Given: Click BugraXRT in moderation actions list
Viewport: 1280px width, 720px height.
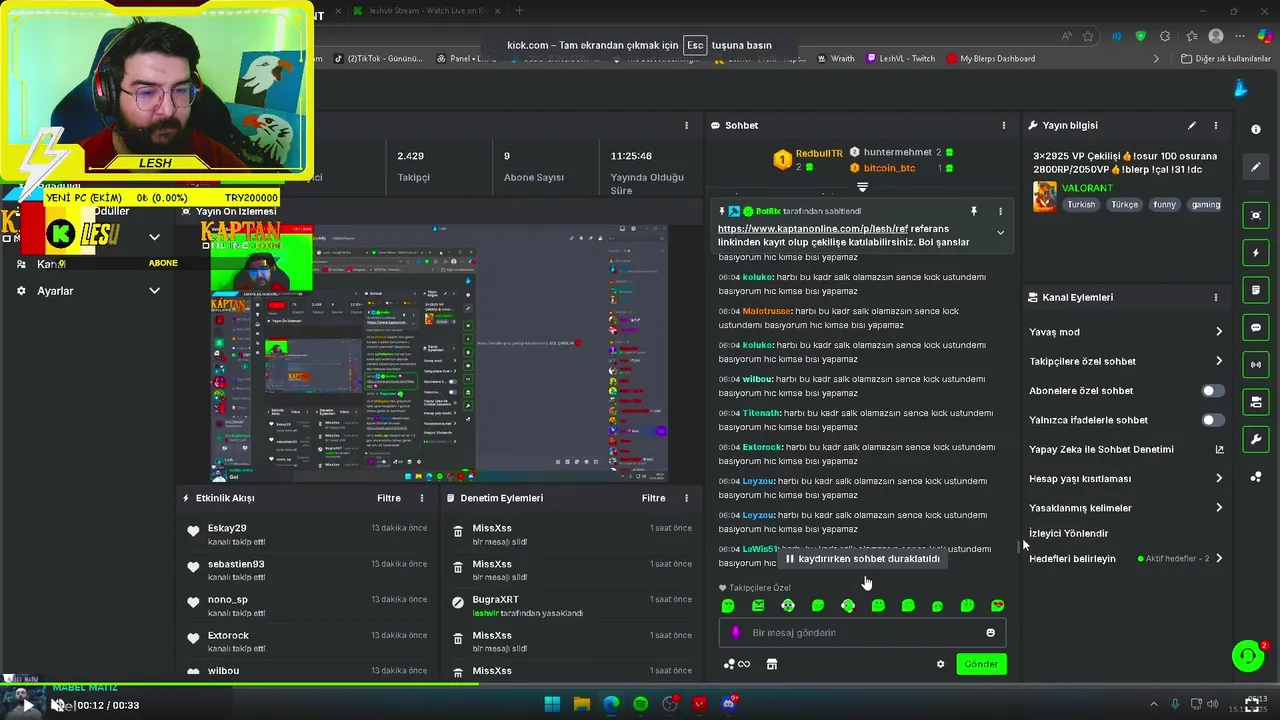Looking at the screenshot, I should click(496, 600).
